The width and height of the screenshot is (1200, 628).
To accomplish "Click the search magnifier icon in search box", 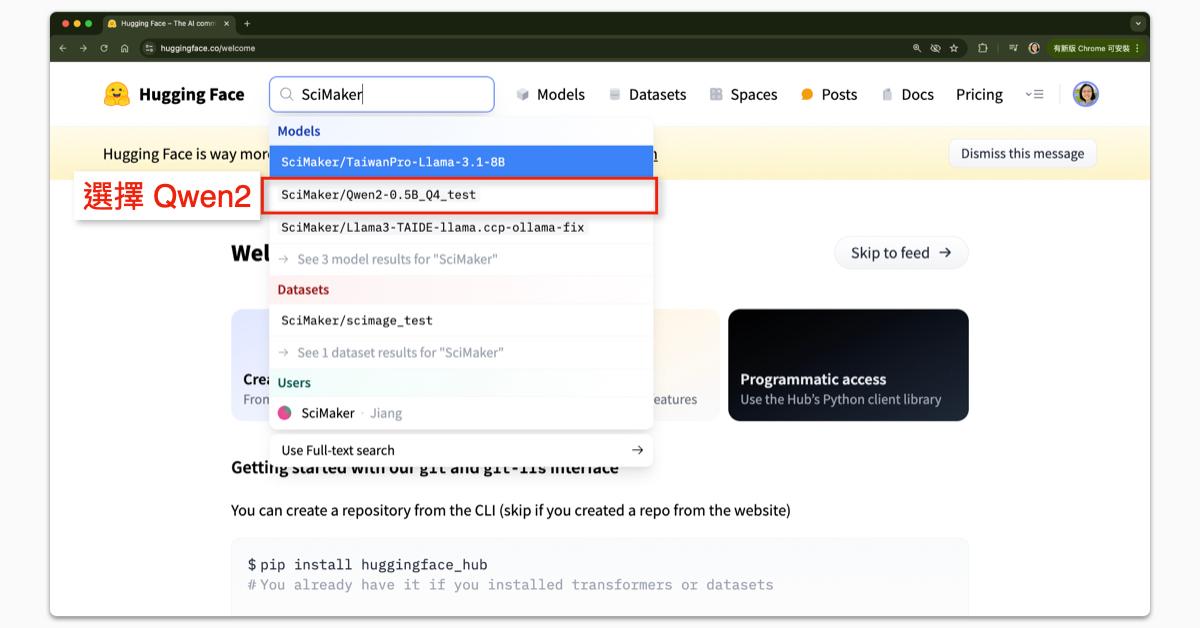I will (x=287, y=94).
